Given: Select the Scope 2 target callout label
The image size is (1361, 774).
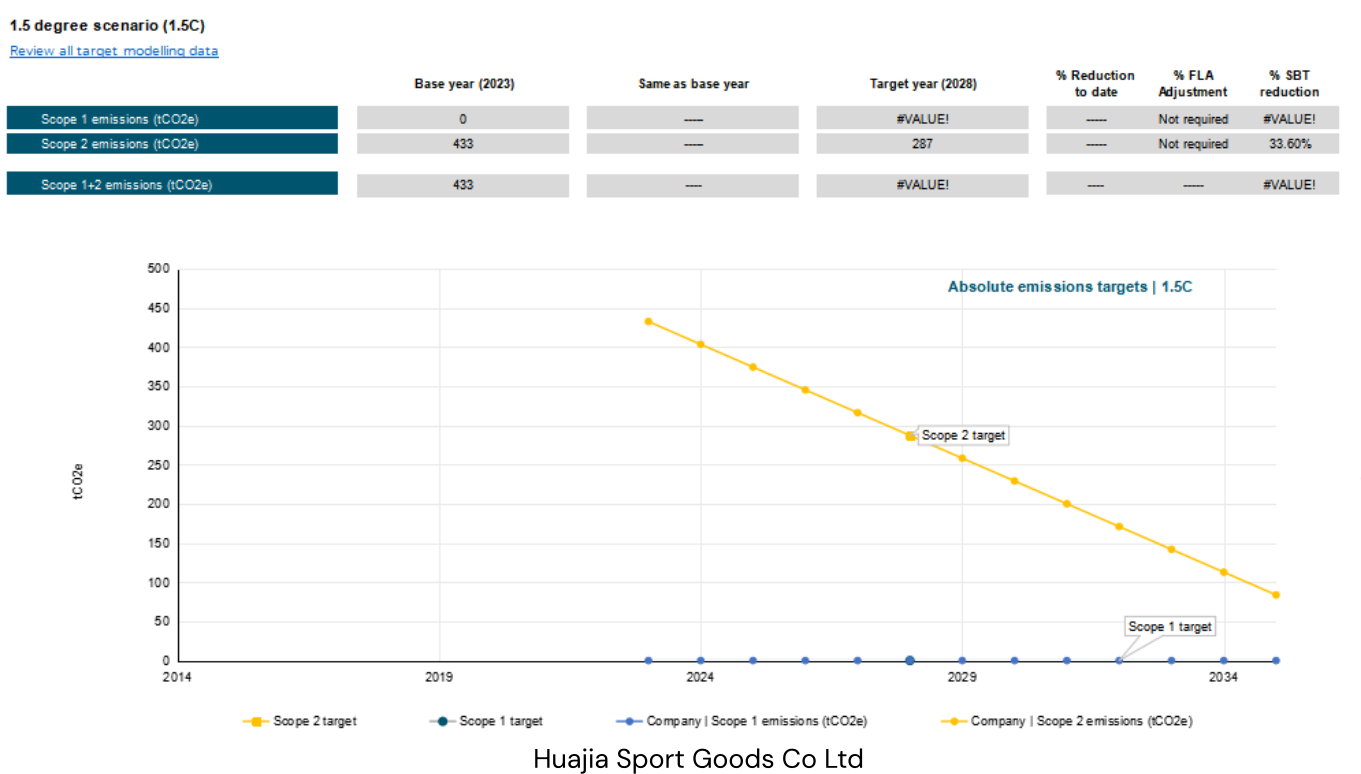Looking at the screenshot, I should point(964,436).
